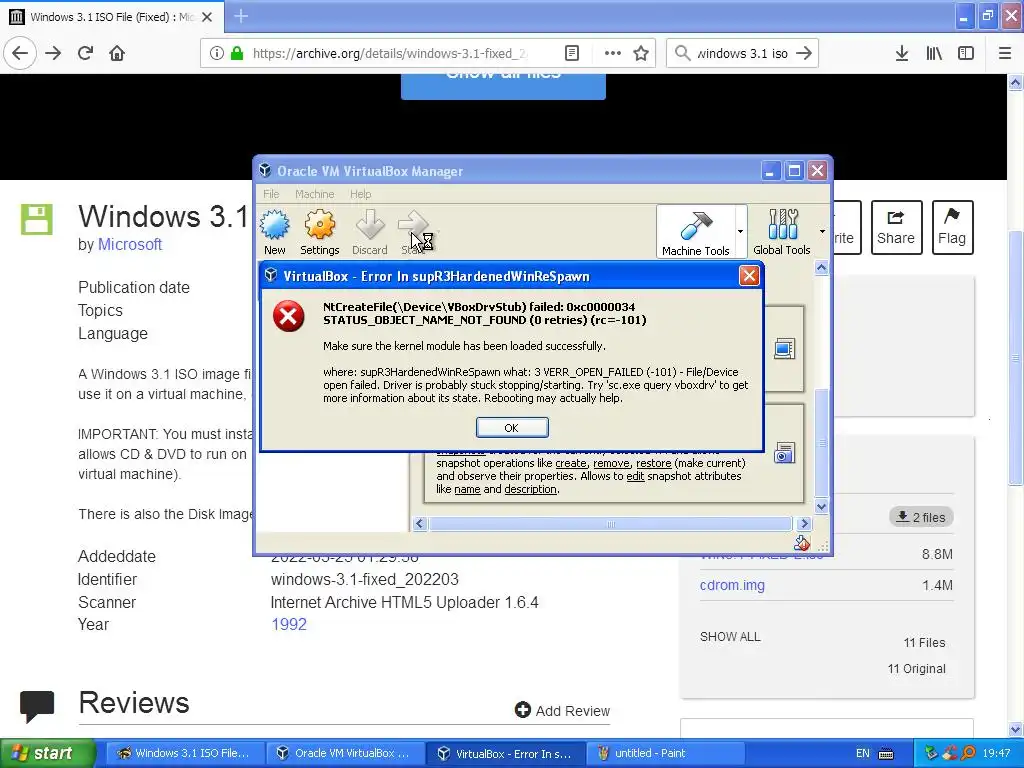The width and height of the screenshot is (1024, 768).
Task: Click the green padlock security icon
Action: (x=237, y=53)
